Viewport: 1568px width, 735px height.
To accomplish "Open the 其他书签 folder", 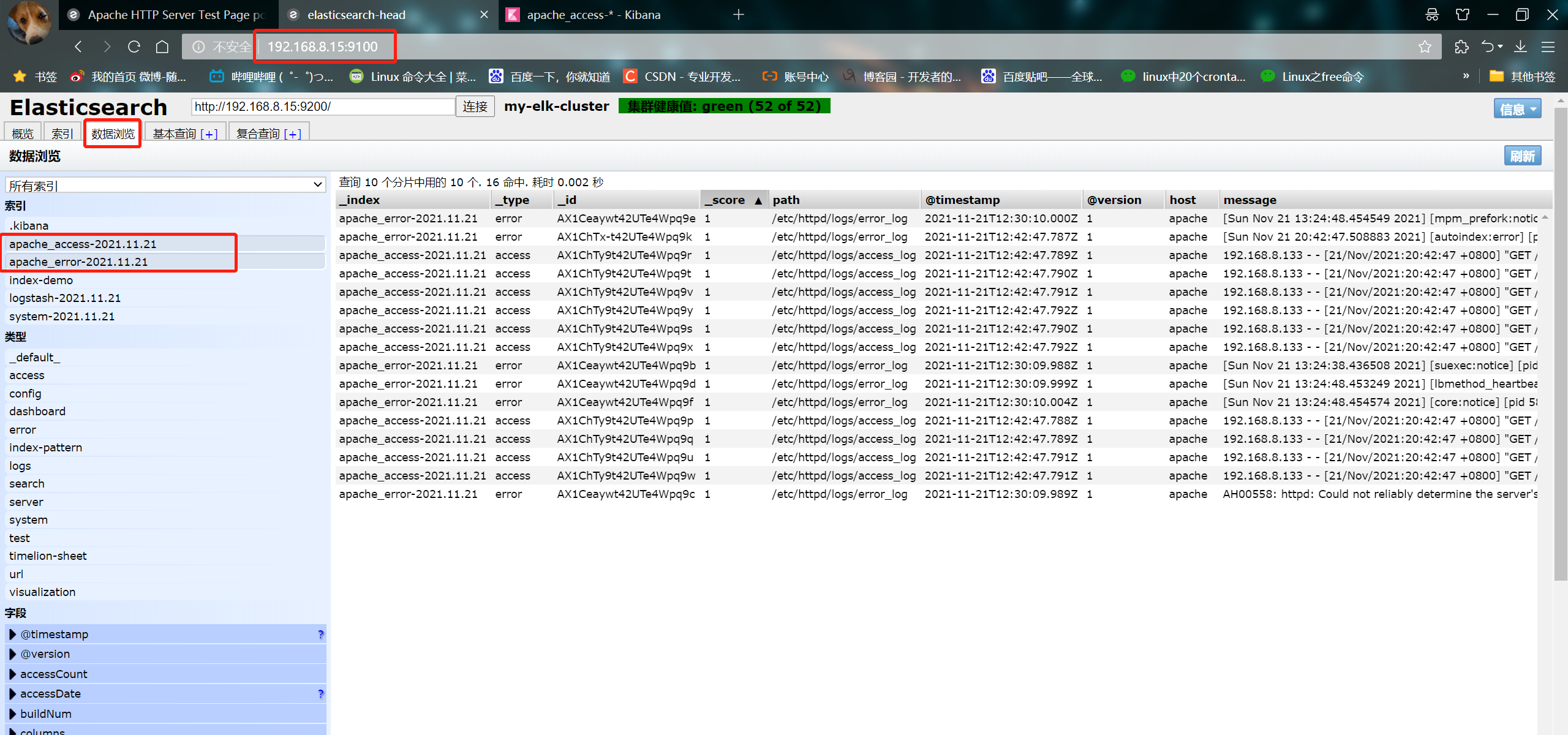I will tap(1522, 77).
